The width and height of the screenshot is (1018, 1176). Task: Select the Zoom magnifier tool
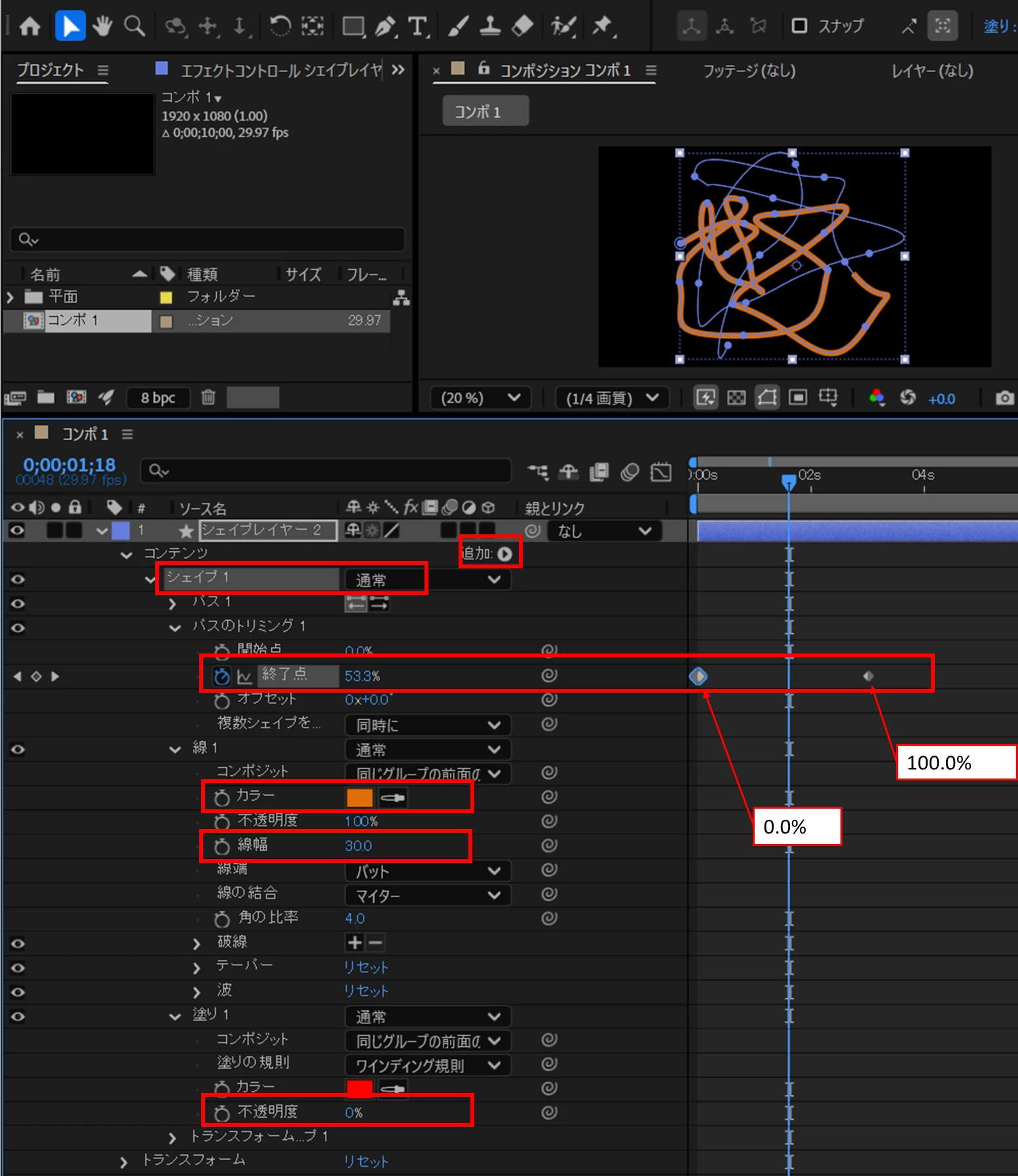(x=135, y=26)
